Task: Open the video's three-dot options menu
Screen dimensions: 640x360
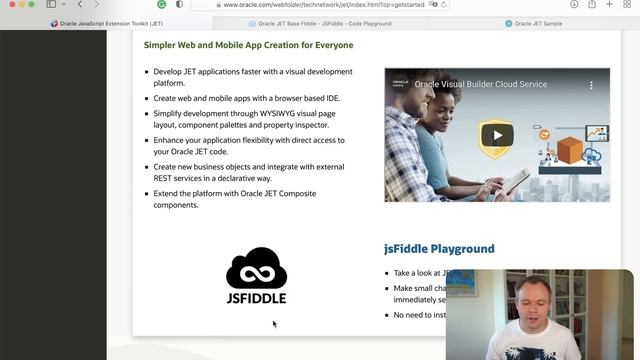Action: point(591,85)
